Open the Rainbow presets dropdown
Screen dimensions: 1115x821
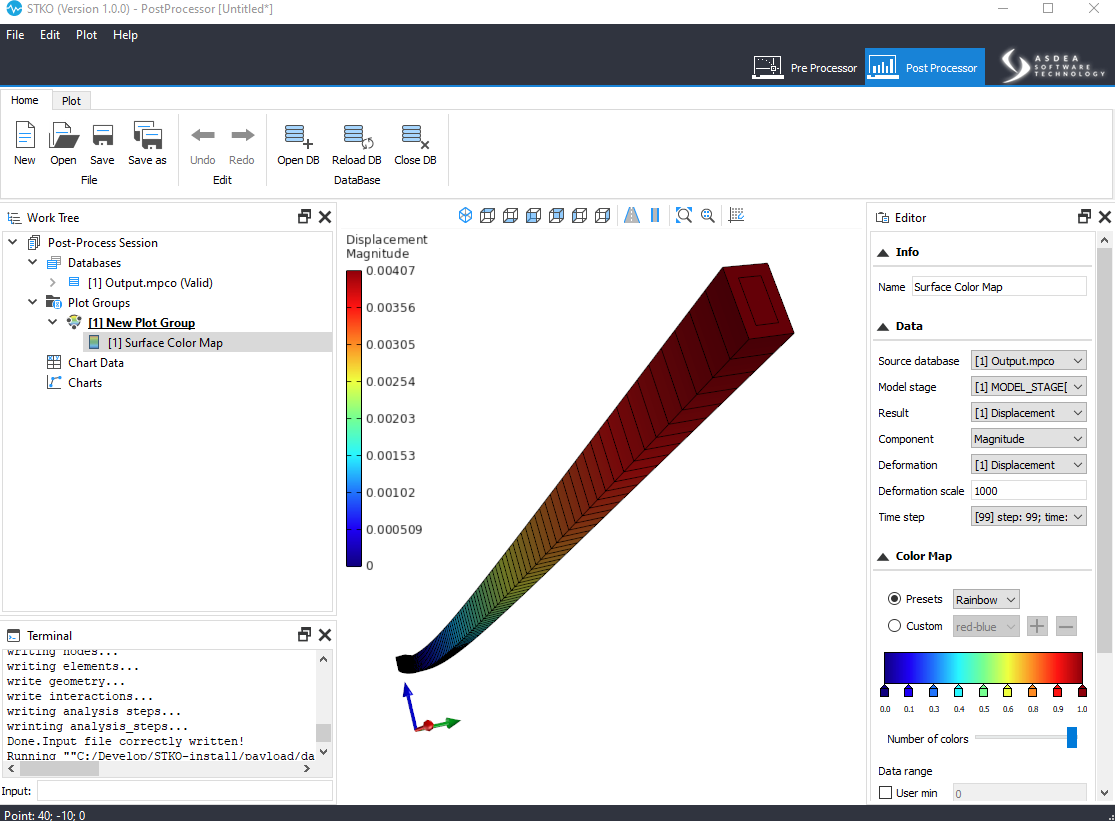(x=986, y=600)
